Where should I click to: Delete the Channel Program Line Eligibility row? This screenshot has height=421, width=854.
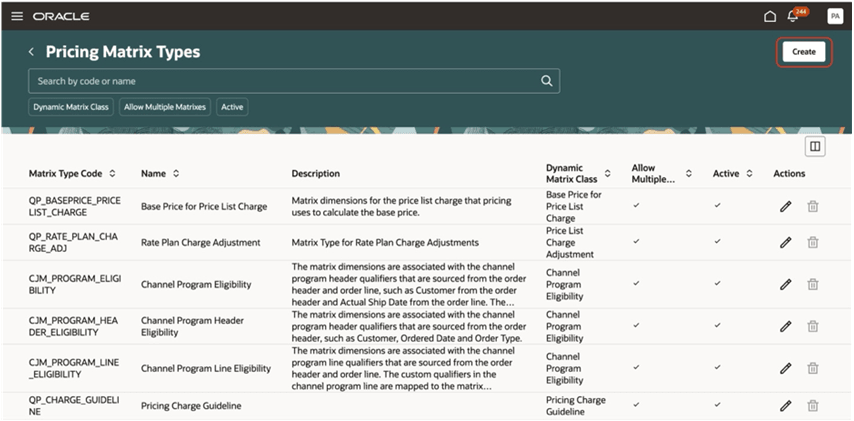point(813,368)
